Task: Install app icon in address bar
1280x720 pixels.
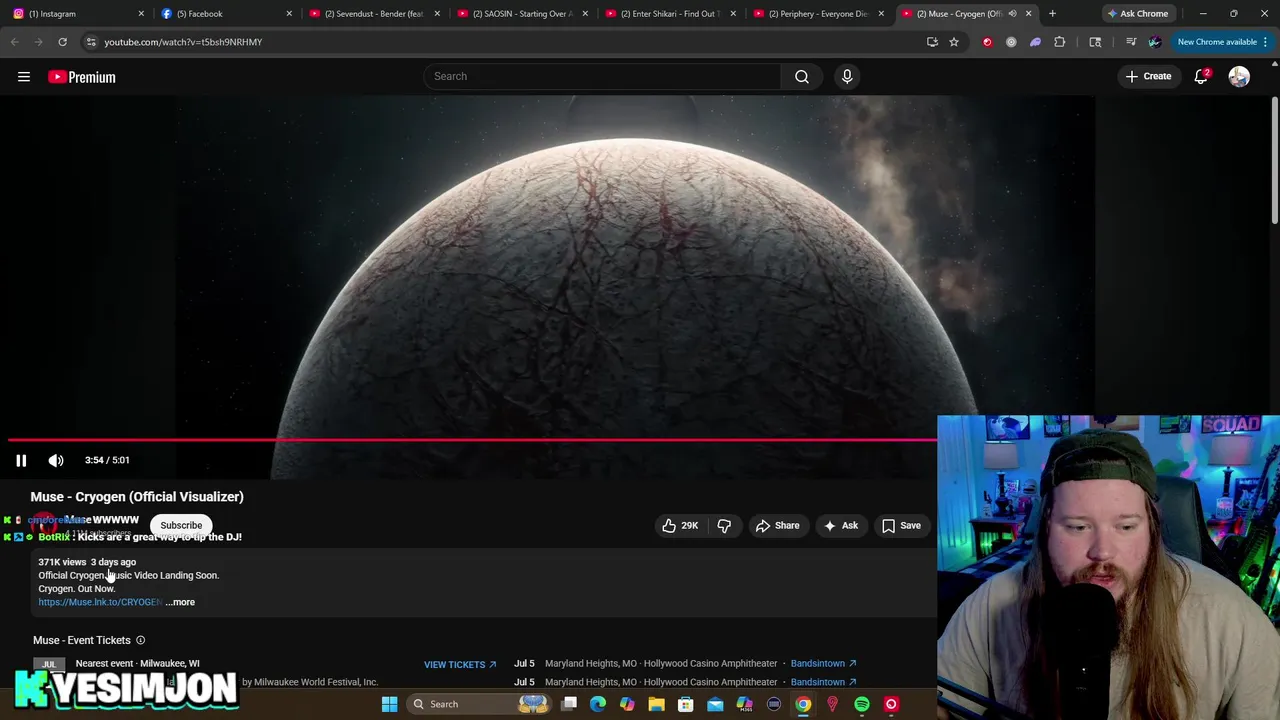Action: tap(932, 42)
